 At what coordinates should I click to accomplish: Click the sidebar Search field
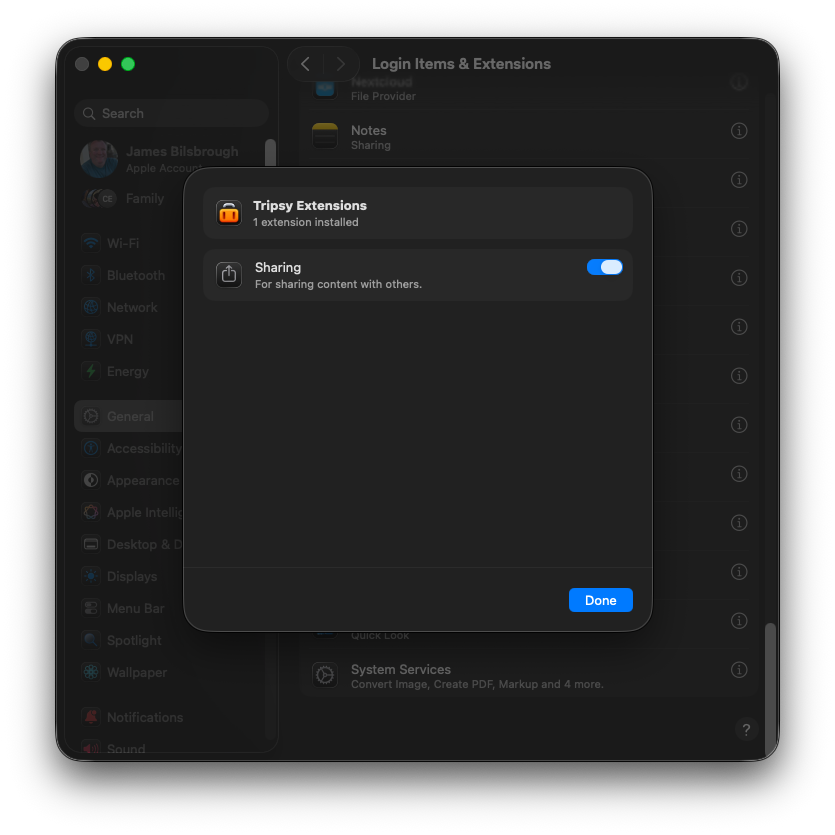point(171,113)
